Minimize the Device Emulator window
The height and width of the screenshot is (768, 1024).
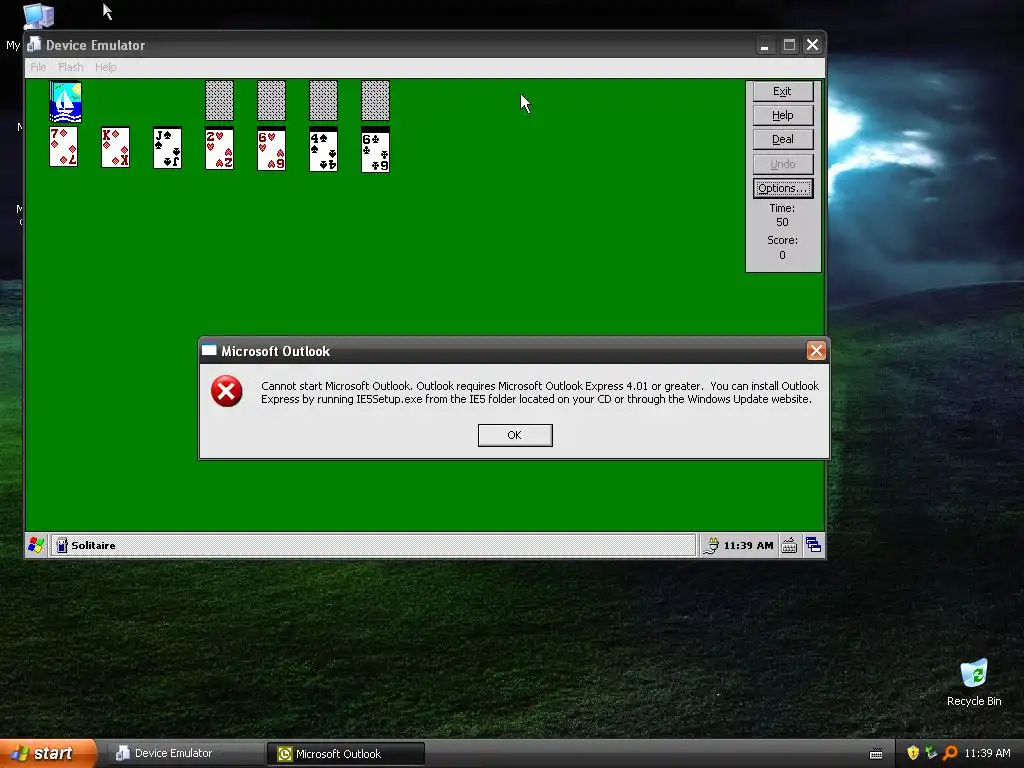pos(764,44)
